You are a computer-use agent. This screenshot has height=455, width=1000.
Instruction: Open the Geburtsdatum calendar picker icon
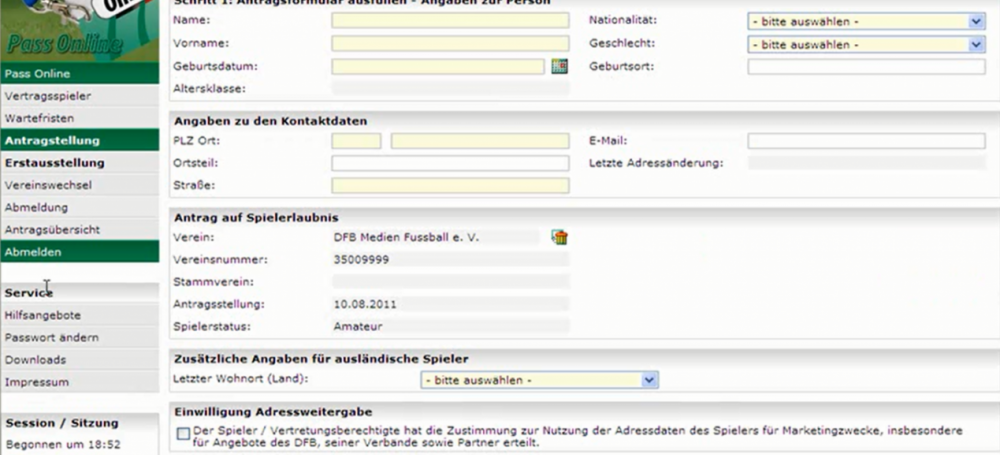pyautogui.click(x=559, y=66)
